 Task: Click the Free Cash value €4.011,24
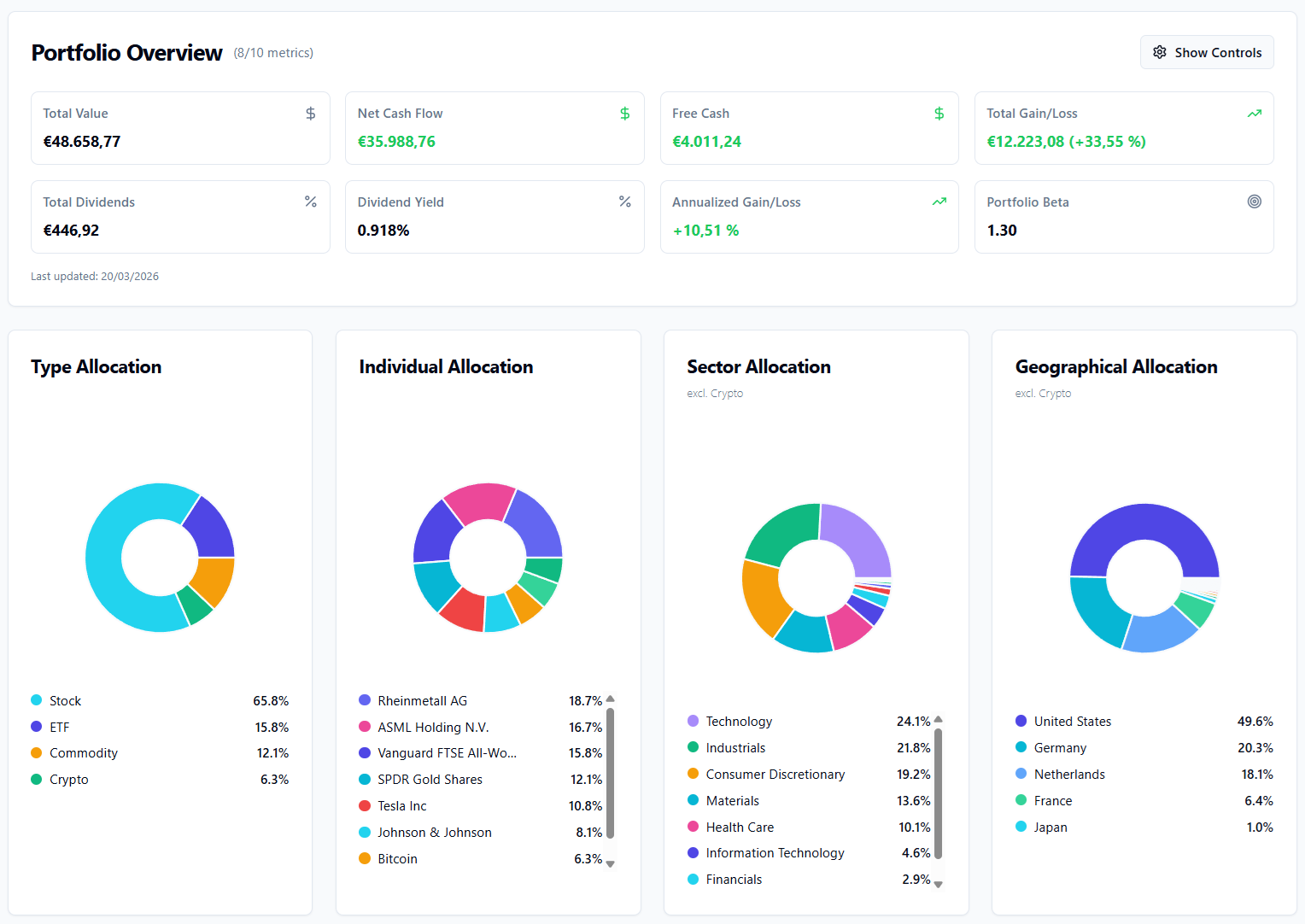click(706, 142)
